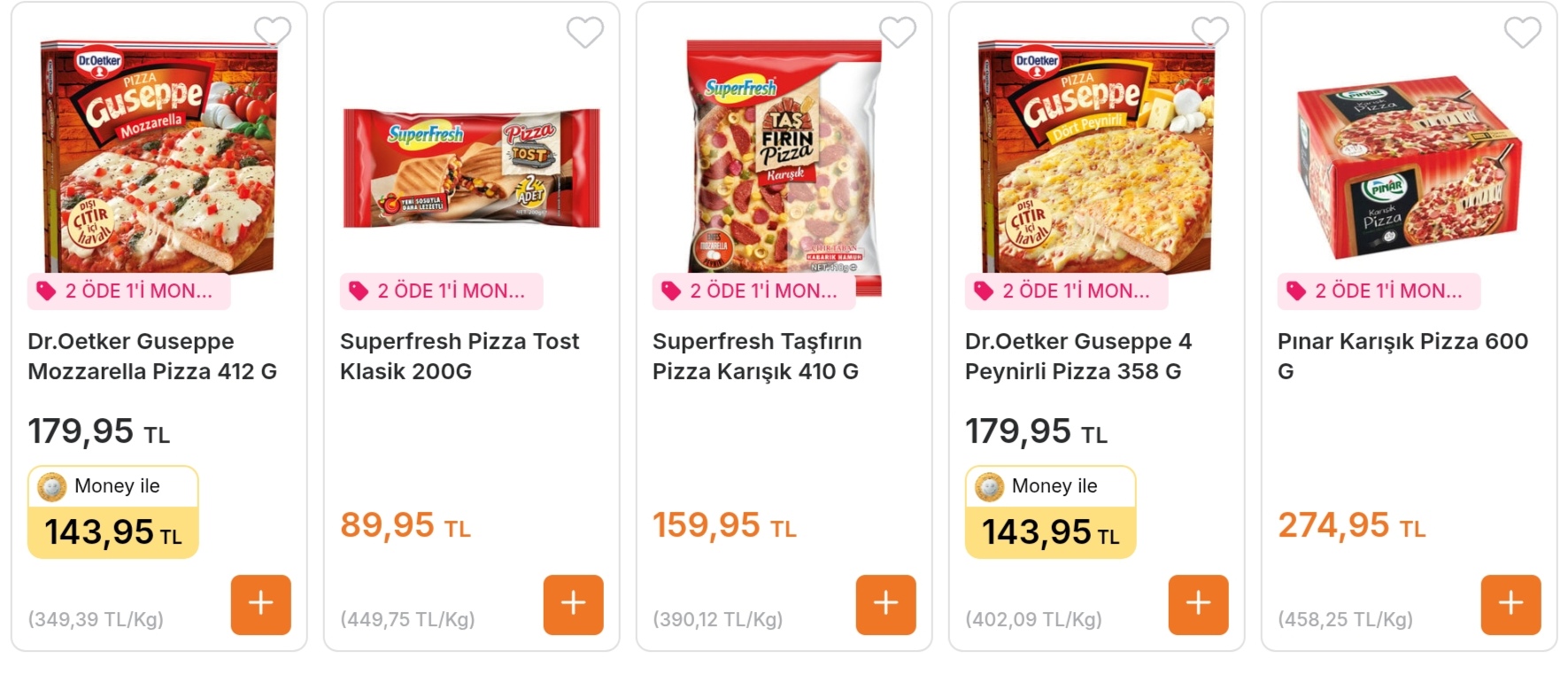Favorite the Dr.Oetker Guseppe Mozzarella pizza
The image size is (1568, 674).
click(x=272, y=32)
